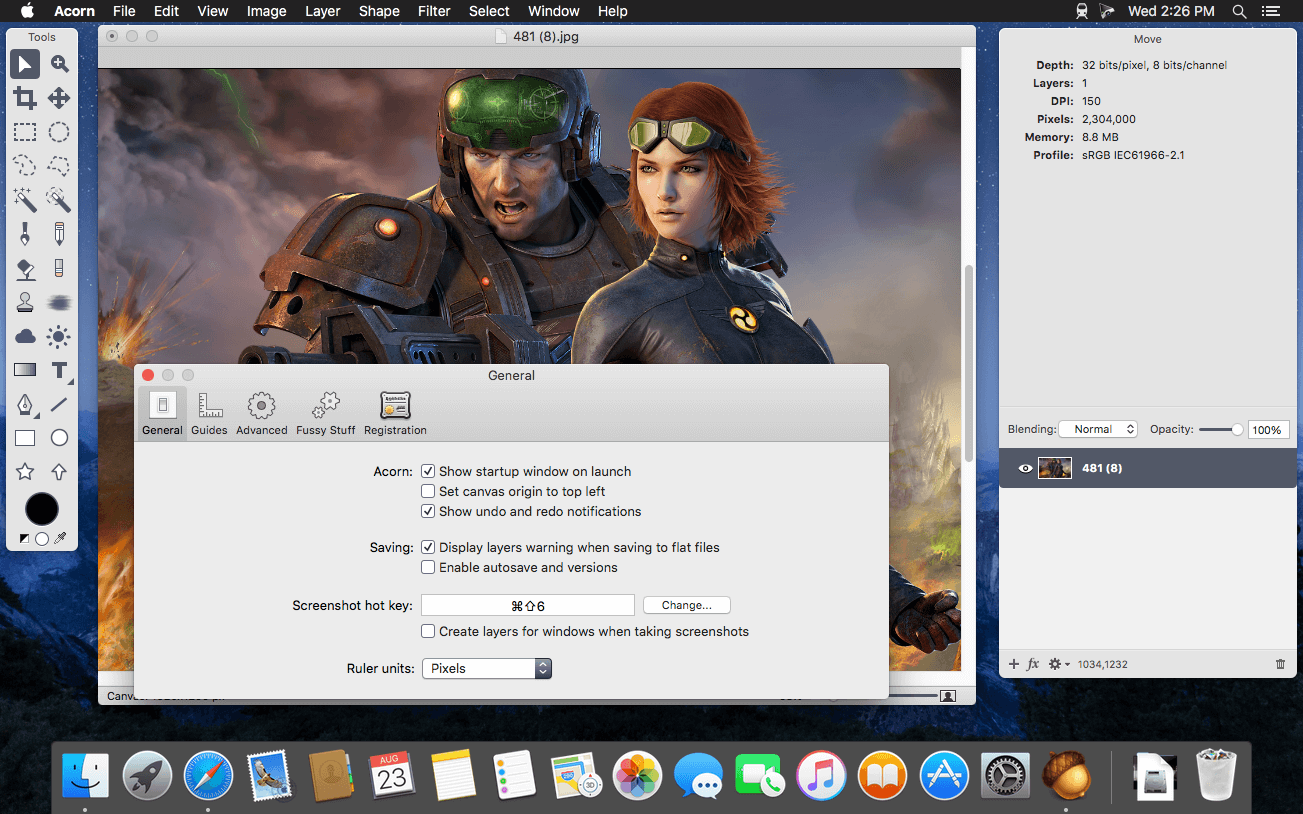Open the Ruler units Pixels dropdown
The width and height of the screenshot is (1303, 814).
(x=486, y=668)
